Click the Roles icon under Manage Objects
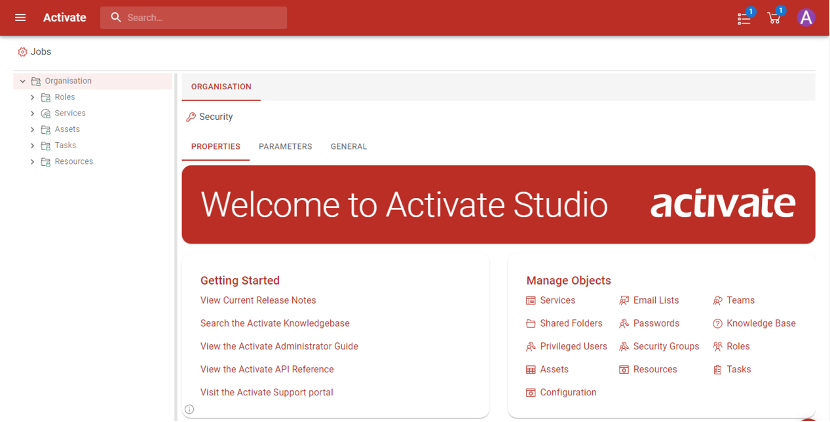 pos(718,347)
